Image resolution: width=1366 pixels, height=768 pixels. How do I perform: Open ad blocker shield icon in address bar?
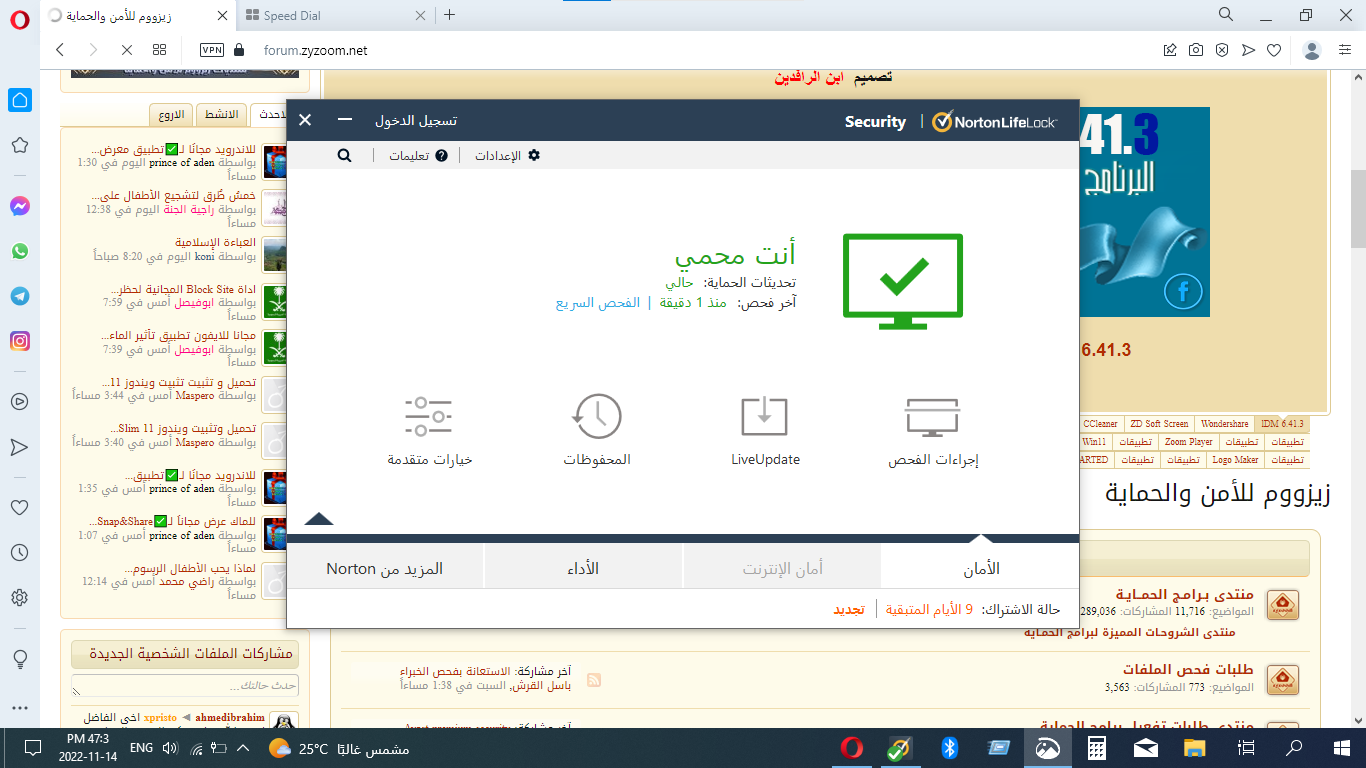pyautogui.click(x=1221, y=50)
